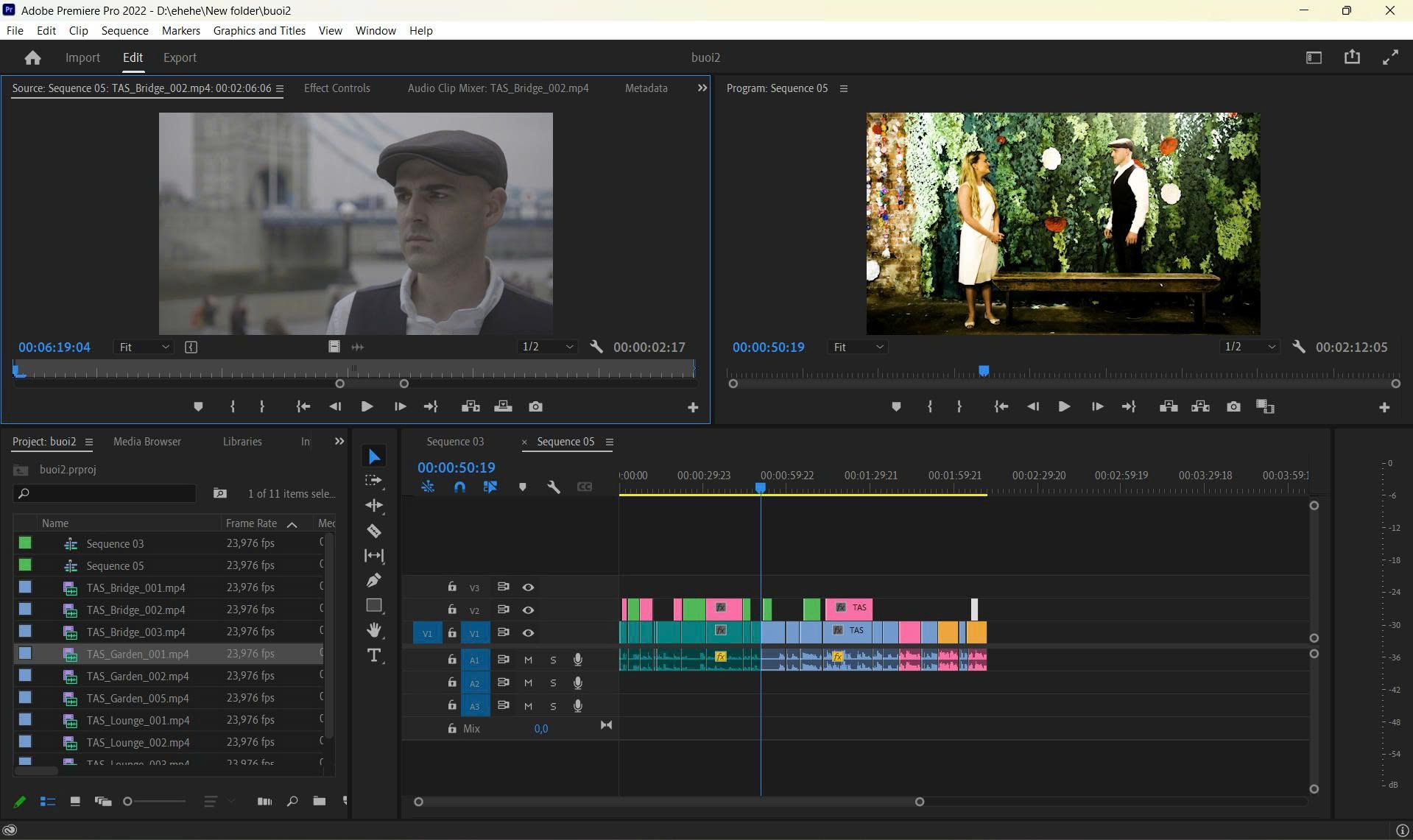Sort by Frame Rate column header
Screen dimensions: 1413x840
251,523
